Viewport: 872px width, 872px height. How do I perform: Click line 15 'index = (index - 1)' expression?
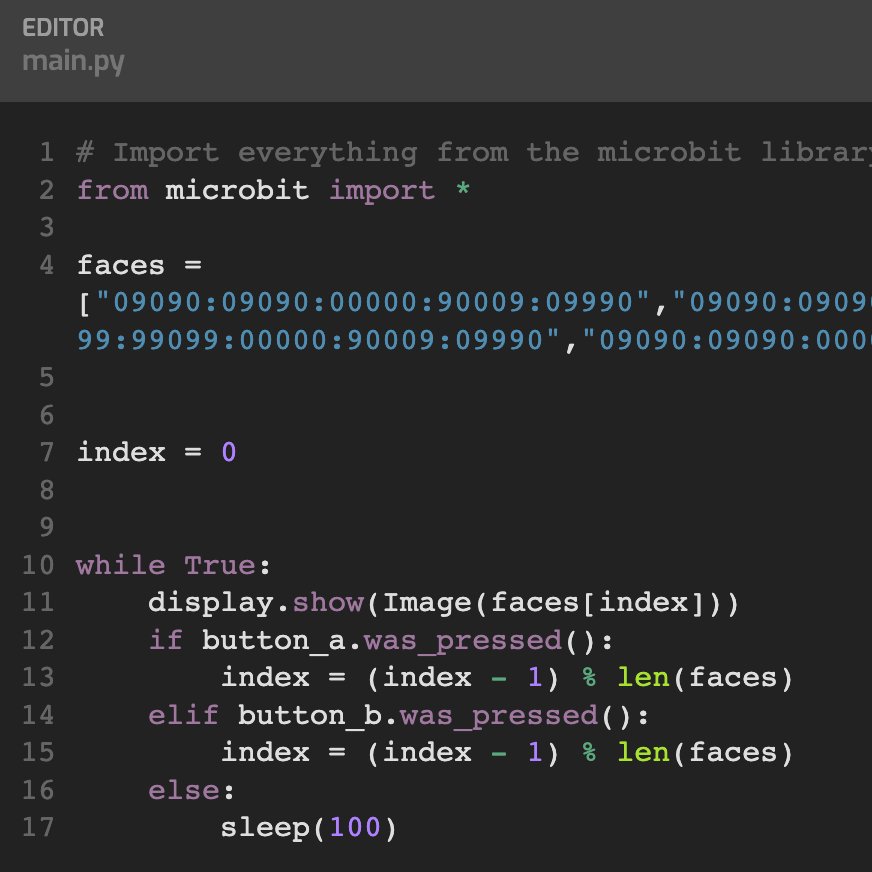tap(390, 752)
